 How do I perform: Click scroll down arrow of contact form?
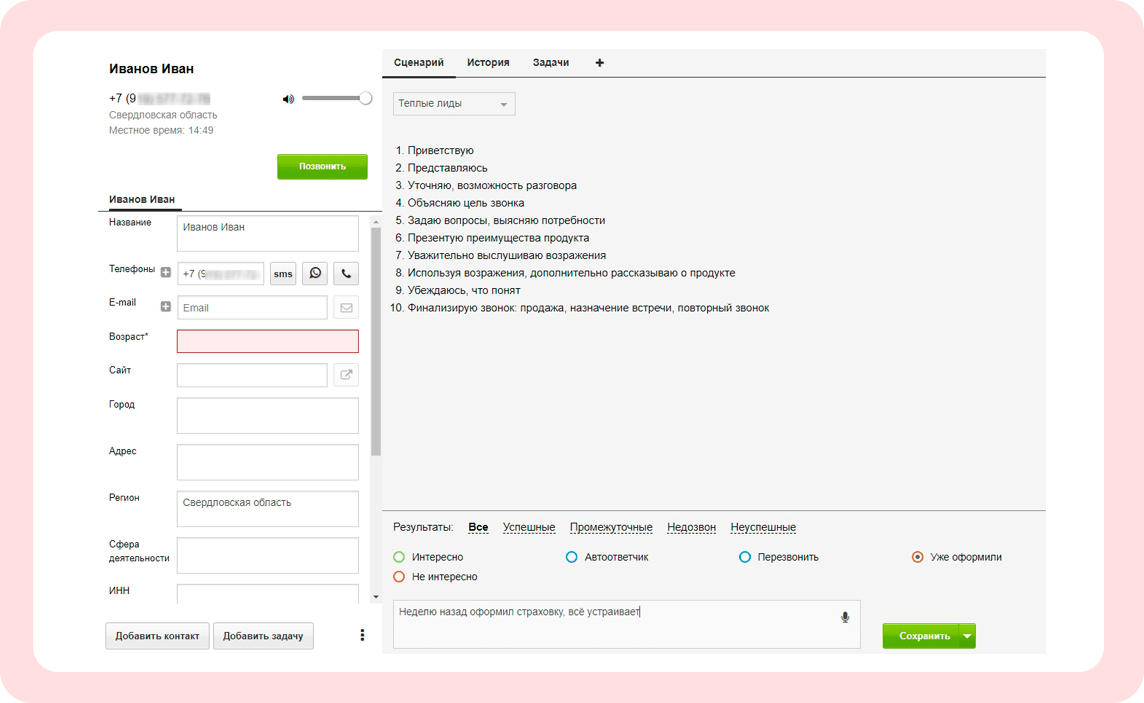(x=376, y=597)
